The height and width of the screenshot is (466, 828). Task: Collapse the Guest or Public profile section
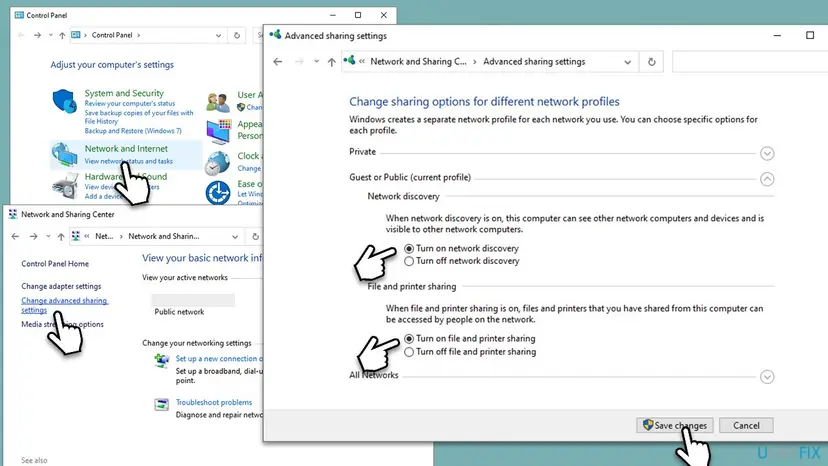point(767,179)
